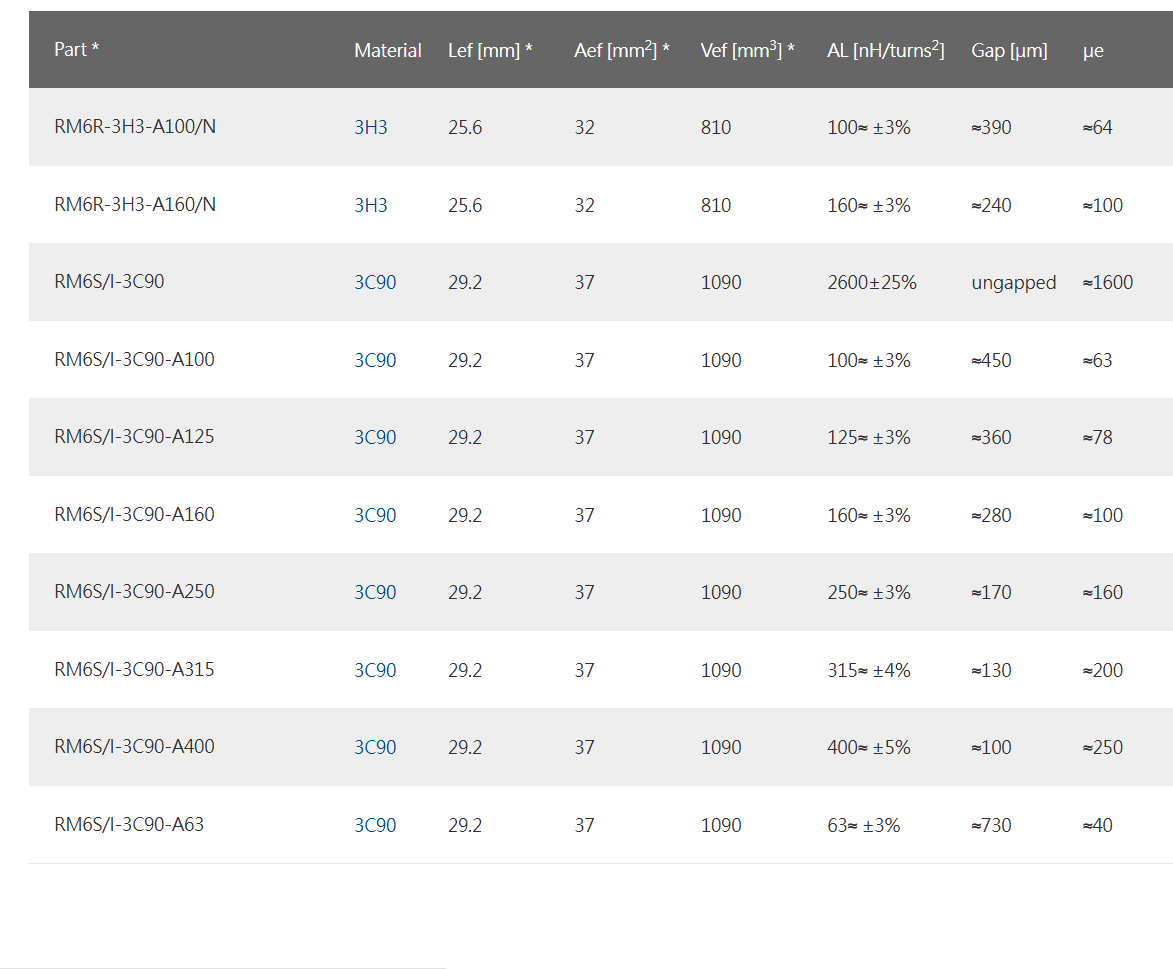Click the Part column header

(76, 50)
